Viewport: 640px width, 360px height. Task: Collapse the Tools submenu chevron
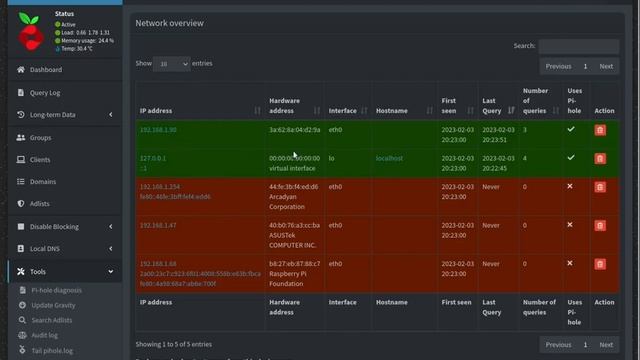111,271
